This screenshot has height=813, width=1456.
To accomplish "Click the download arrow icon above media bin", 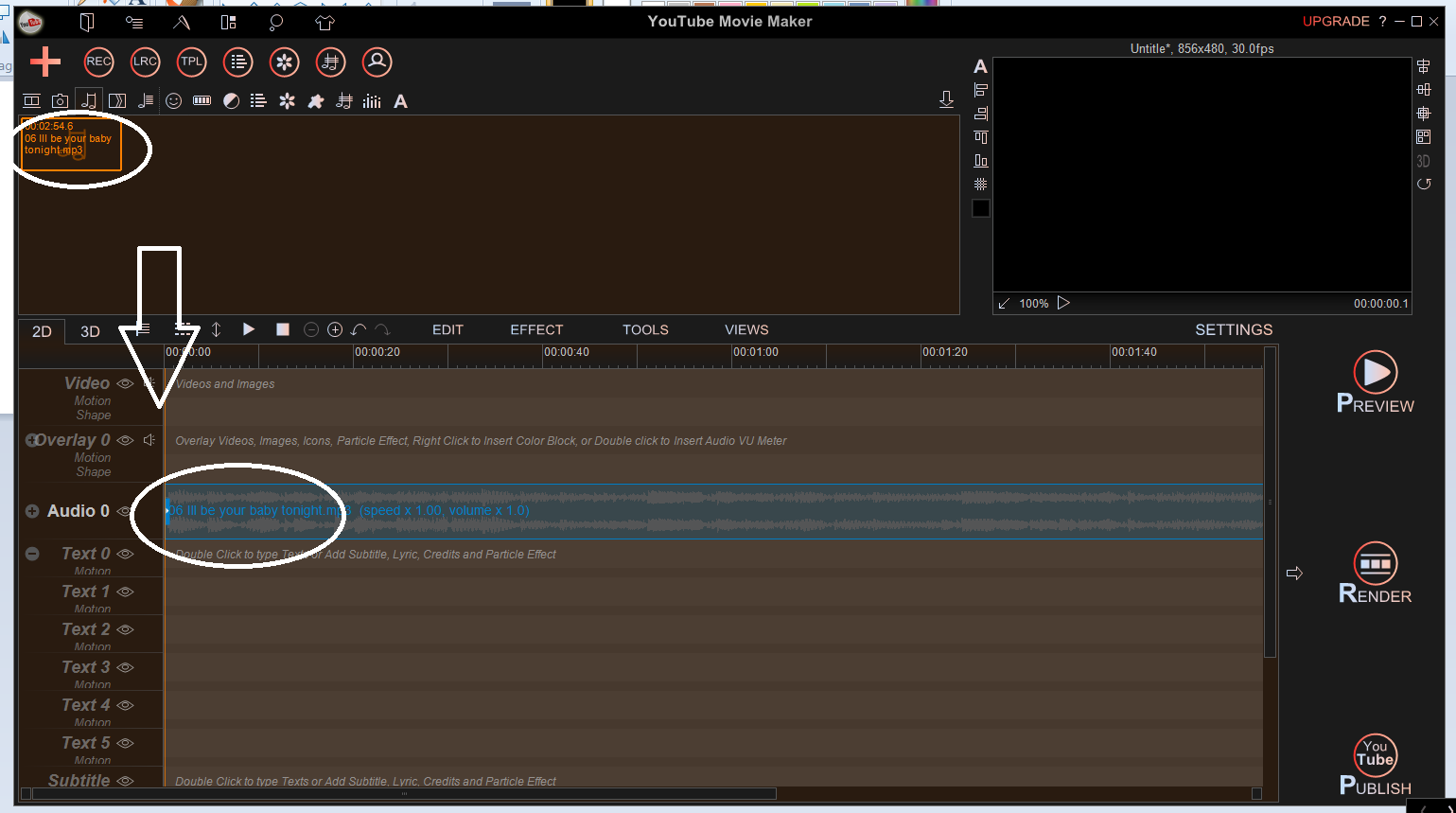I will point(946,99).
